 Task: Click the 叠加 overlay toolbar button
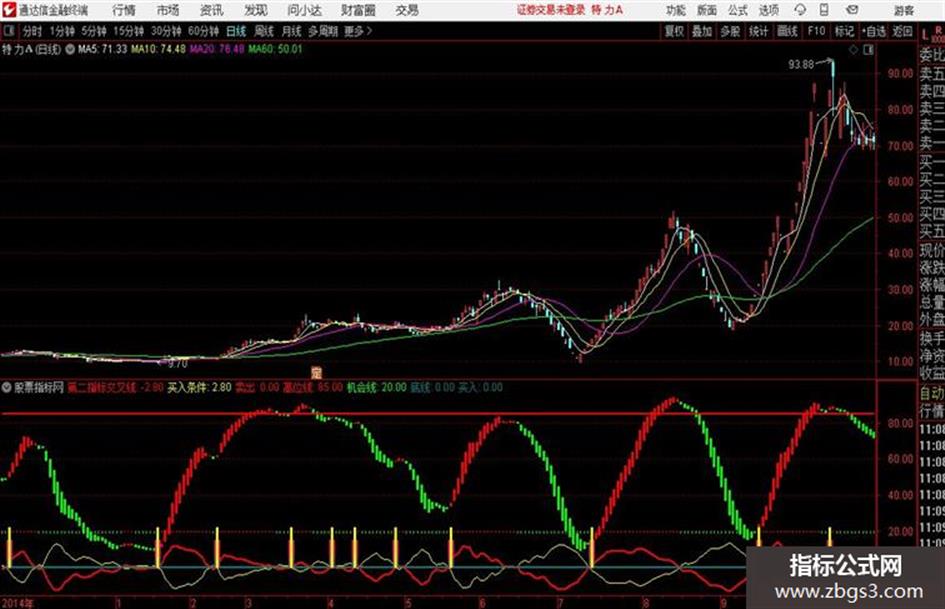(x=702, y=31)
